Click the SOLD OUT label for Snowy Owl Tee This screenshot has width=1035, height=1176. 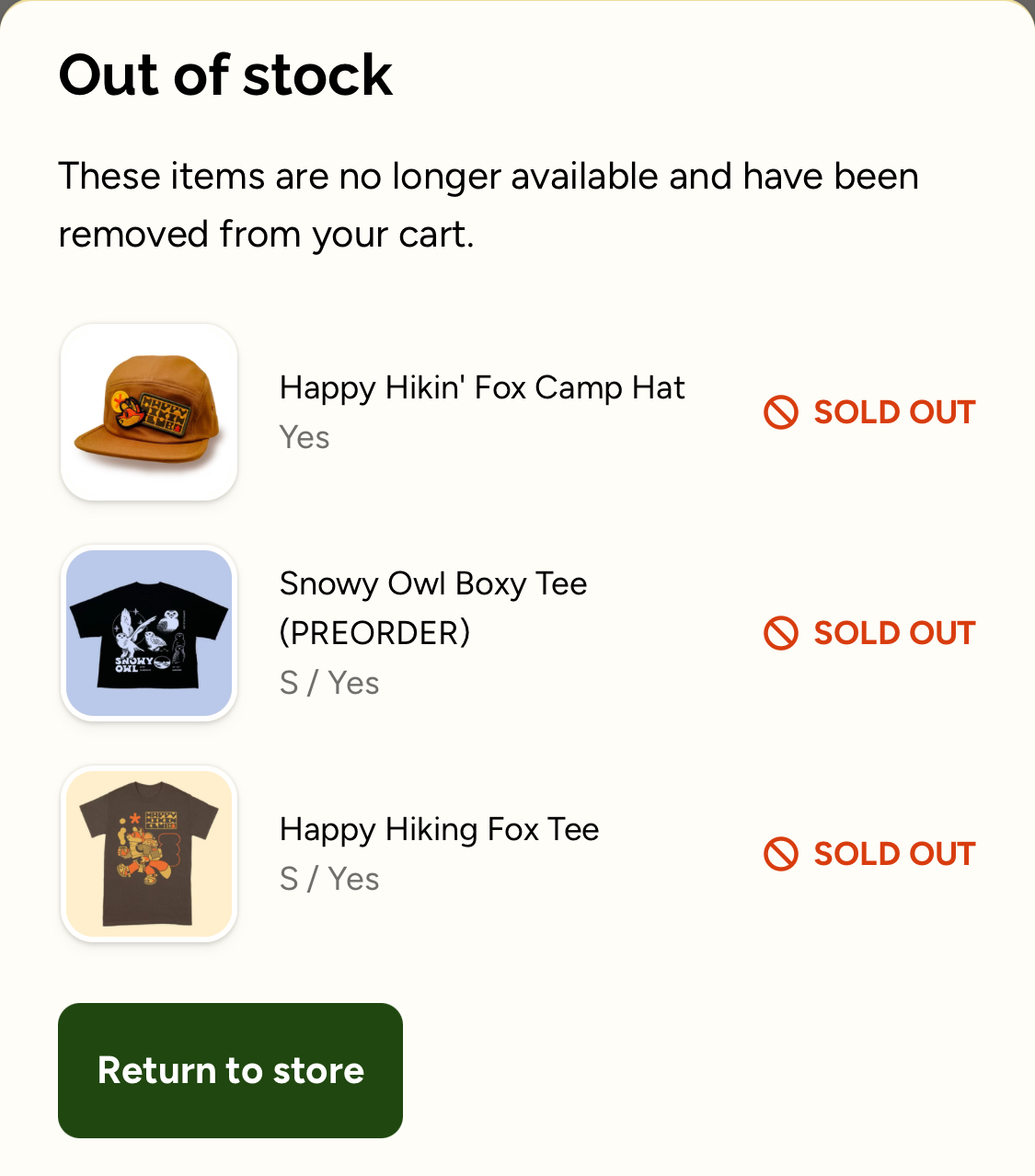coord(893,633)
